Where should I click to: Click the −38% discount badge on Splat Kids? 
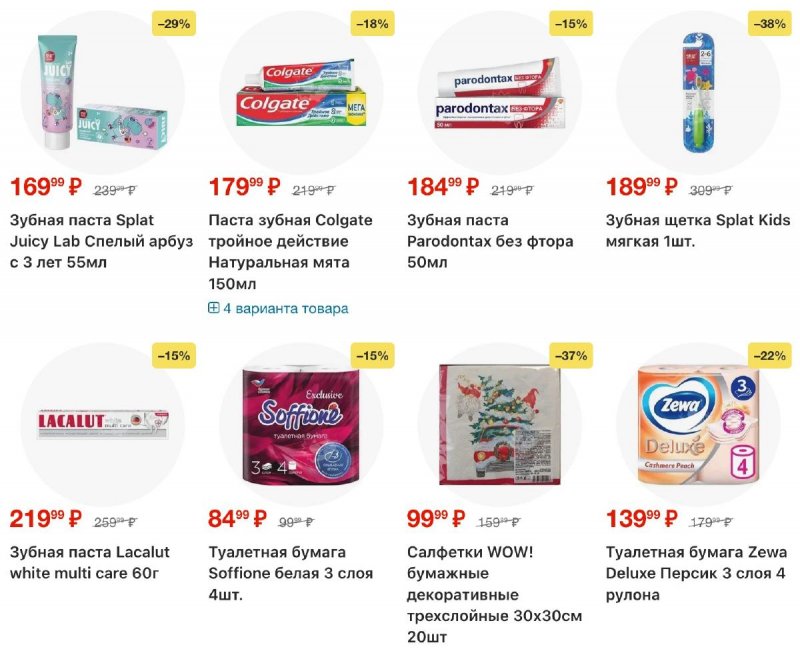pyautogui.click(x=769, y=24)
